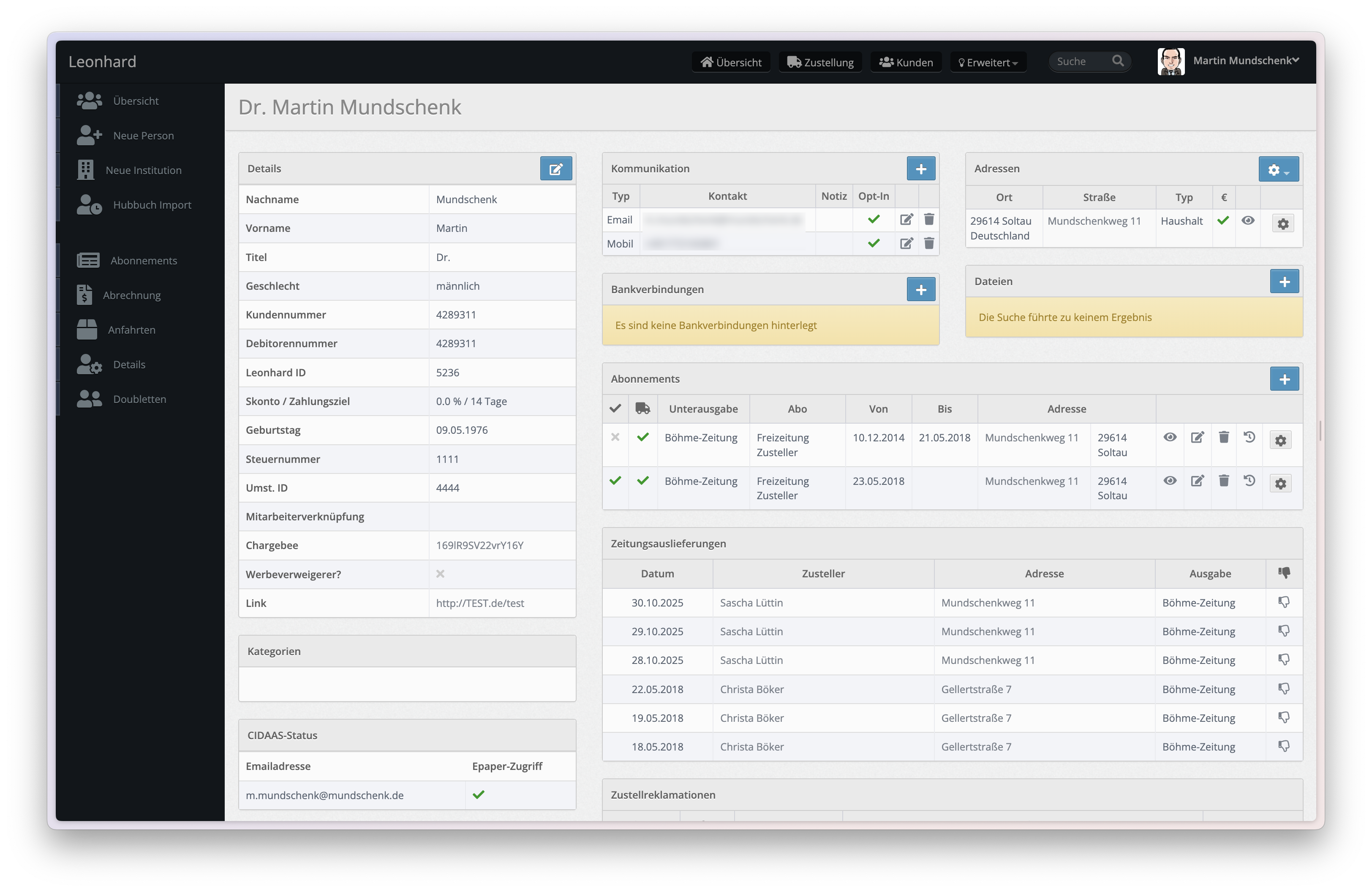Upload new file via Dateien plus button
This screenshot has width=1372, height=892.
(x=1284, y=282)
